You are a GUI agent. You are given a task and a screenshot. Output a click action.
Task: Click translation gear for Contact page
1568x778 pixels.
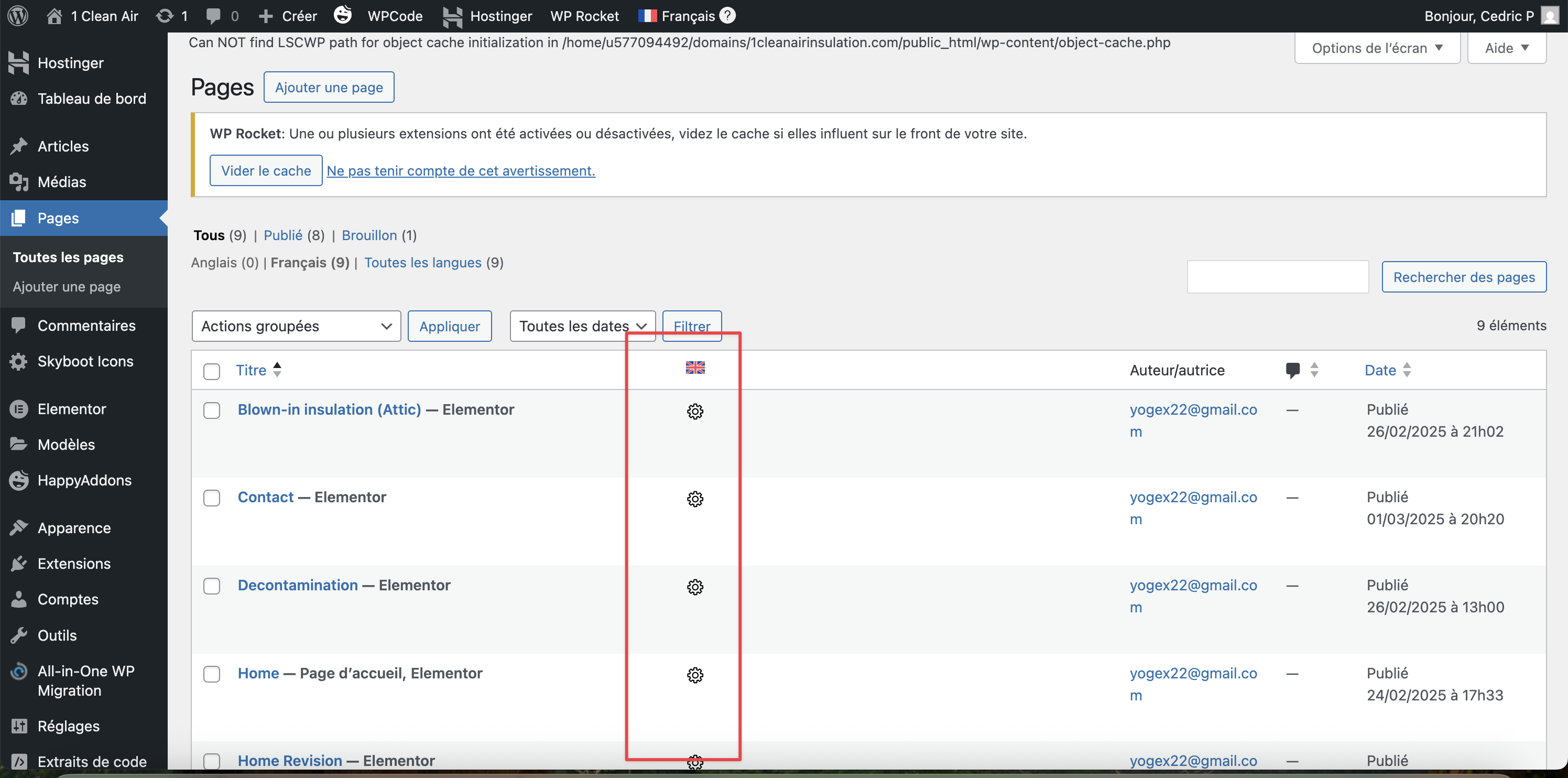point(695,499)
